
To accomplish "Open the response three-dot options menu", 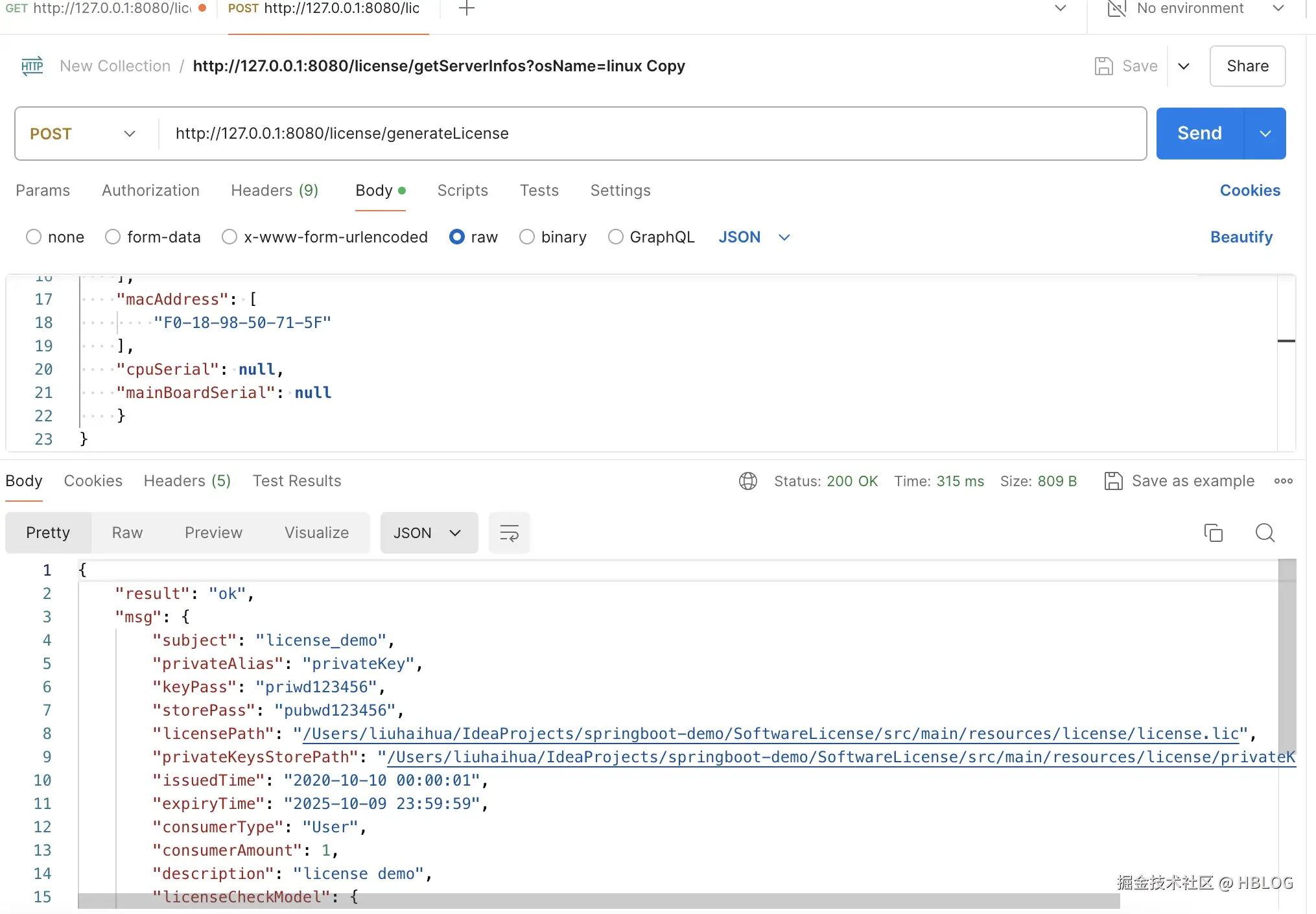I will pyautogui.click(x=1283, y=481).
